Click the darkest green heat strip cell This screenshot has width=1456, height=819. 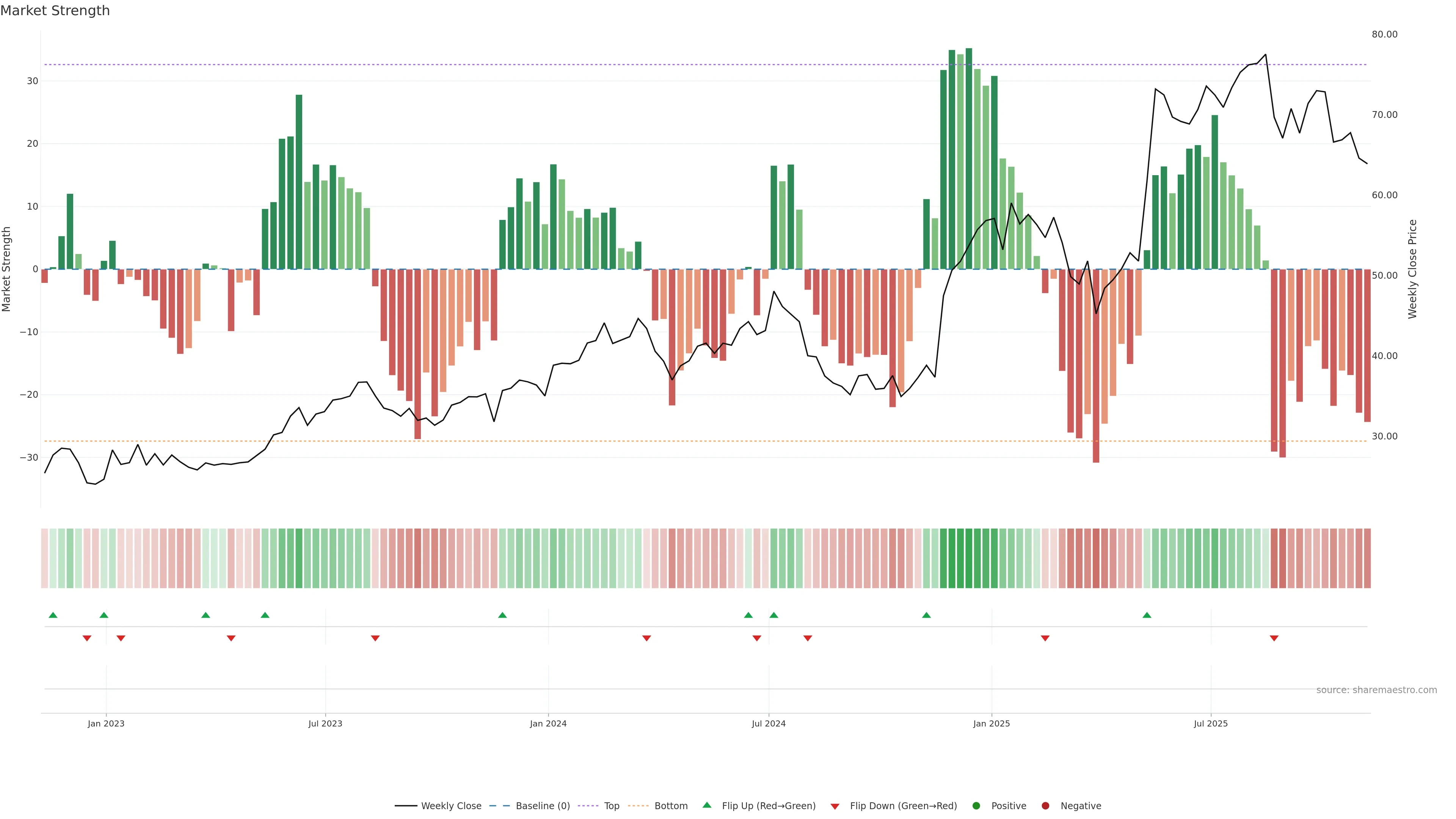[969, 558]
